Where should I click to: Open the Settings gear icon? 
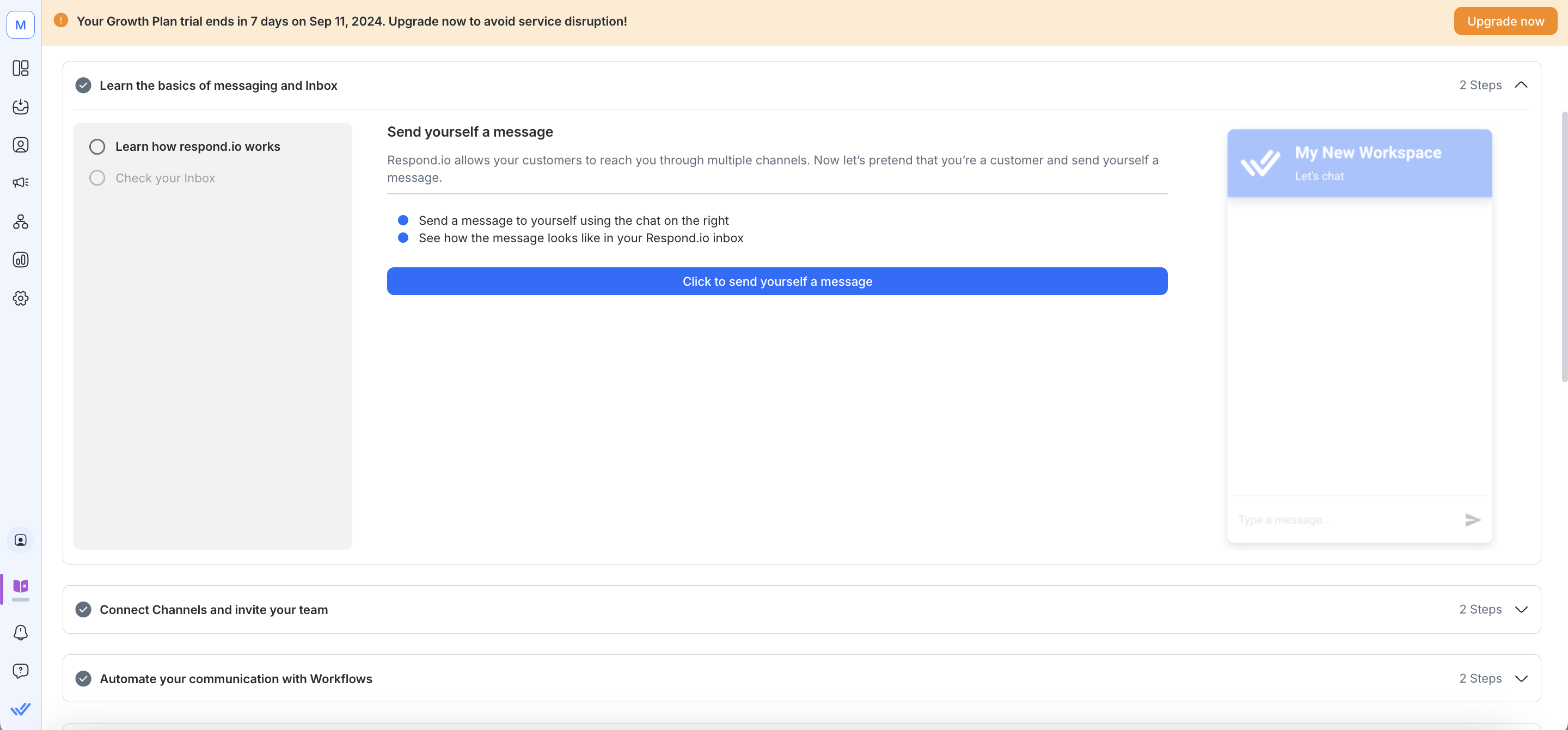[x=21, y=298]
